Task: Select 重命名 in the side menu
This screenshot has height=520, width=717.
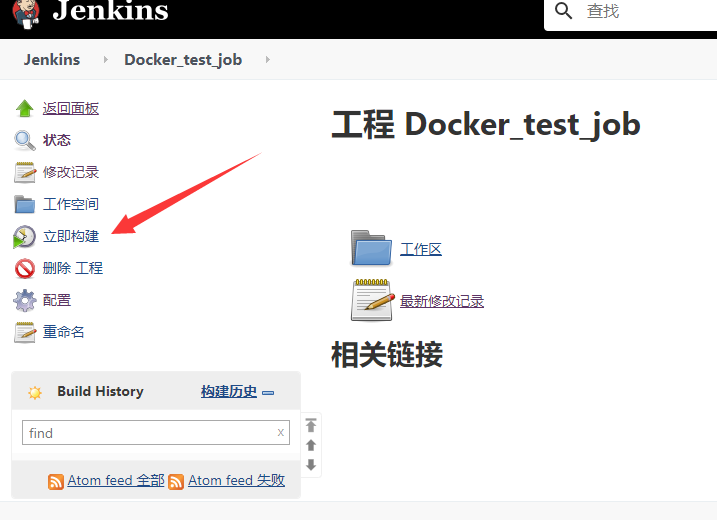Action: click(x=64, y=332)
